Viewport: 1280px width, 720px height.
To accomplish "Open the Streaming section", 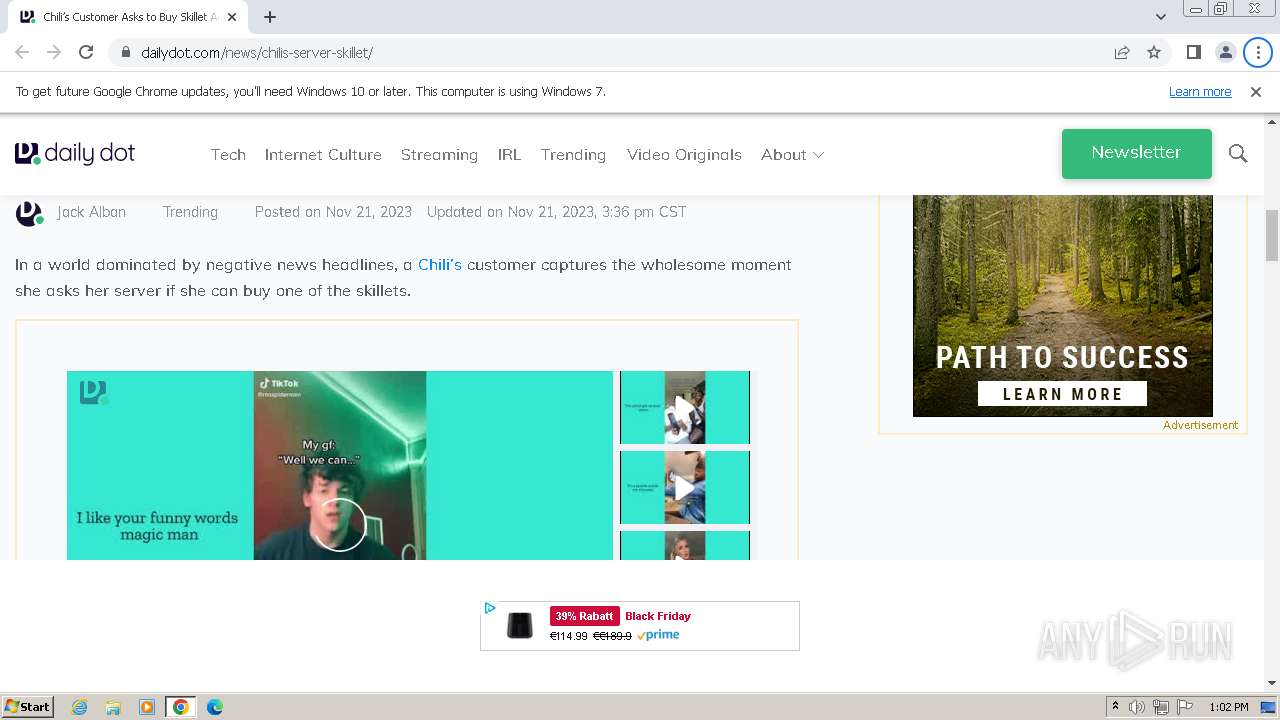I will (x=439, y=154).
